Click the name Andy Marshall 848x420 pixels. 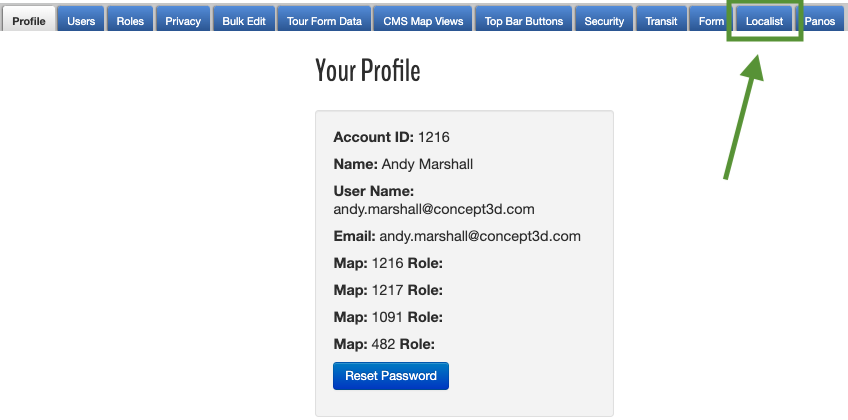427,164
